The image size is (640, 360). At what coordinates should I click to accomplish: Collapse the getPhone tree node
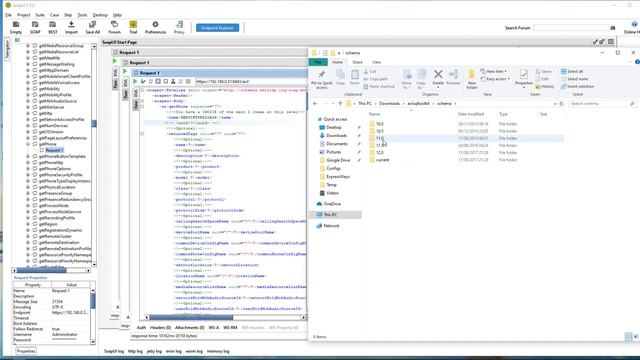coord(28,144)
